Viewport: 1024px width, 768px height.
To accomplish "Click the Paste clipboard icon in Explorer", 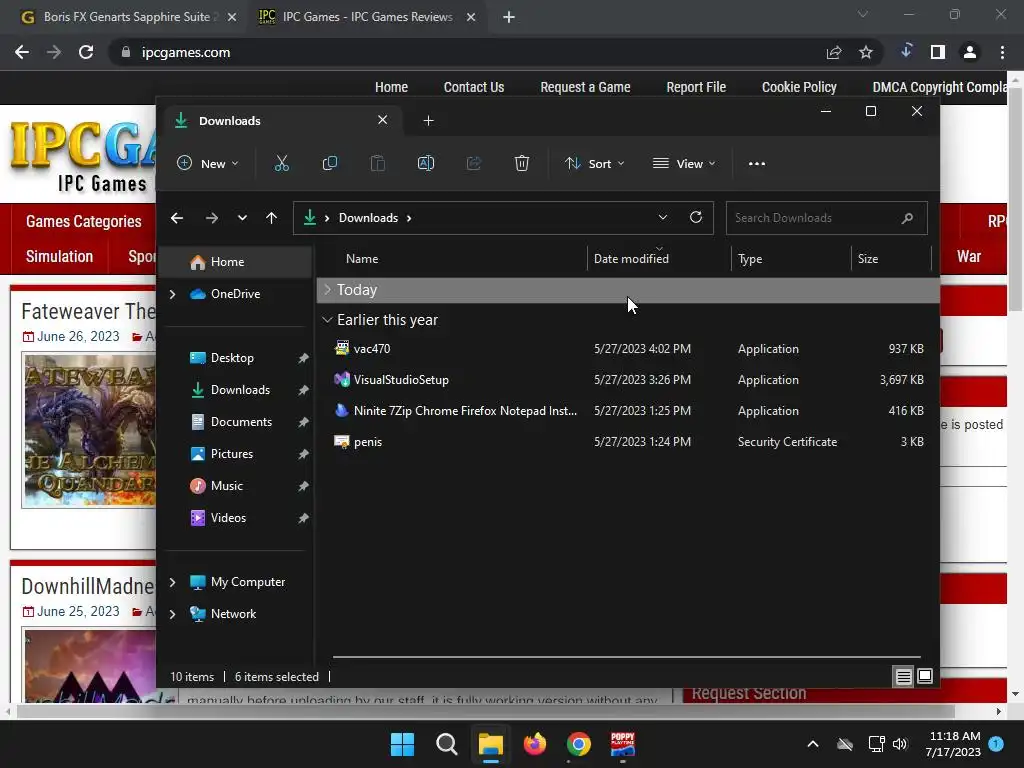I will pyautogui.click(x=377, y=163).
